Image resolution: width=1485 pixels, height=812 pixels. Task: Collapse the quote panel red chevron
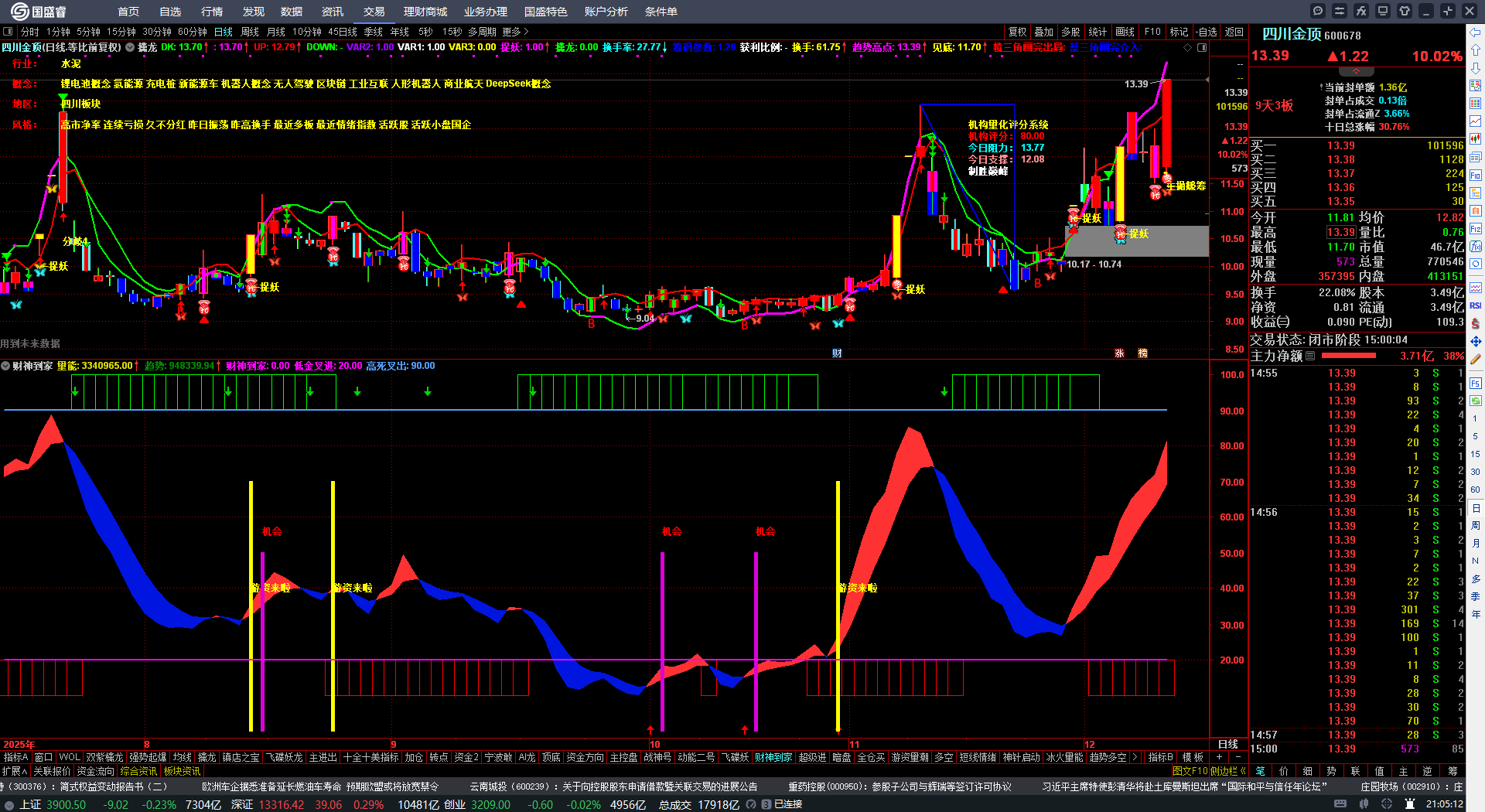1356,71
